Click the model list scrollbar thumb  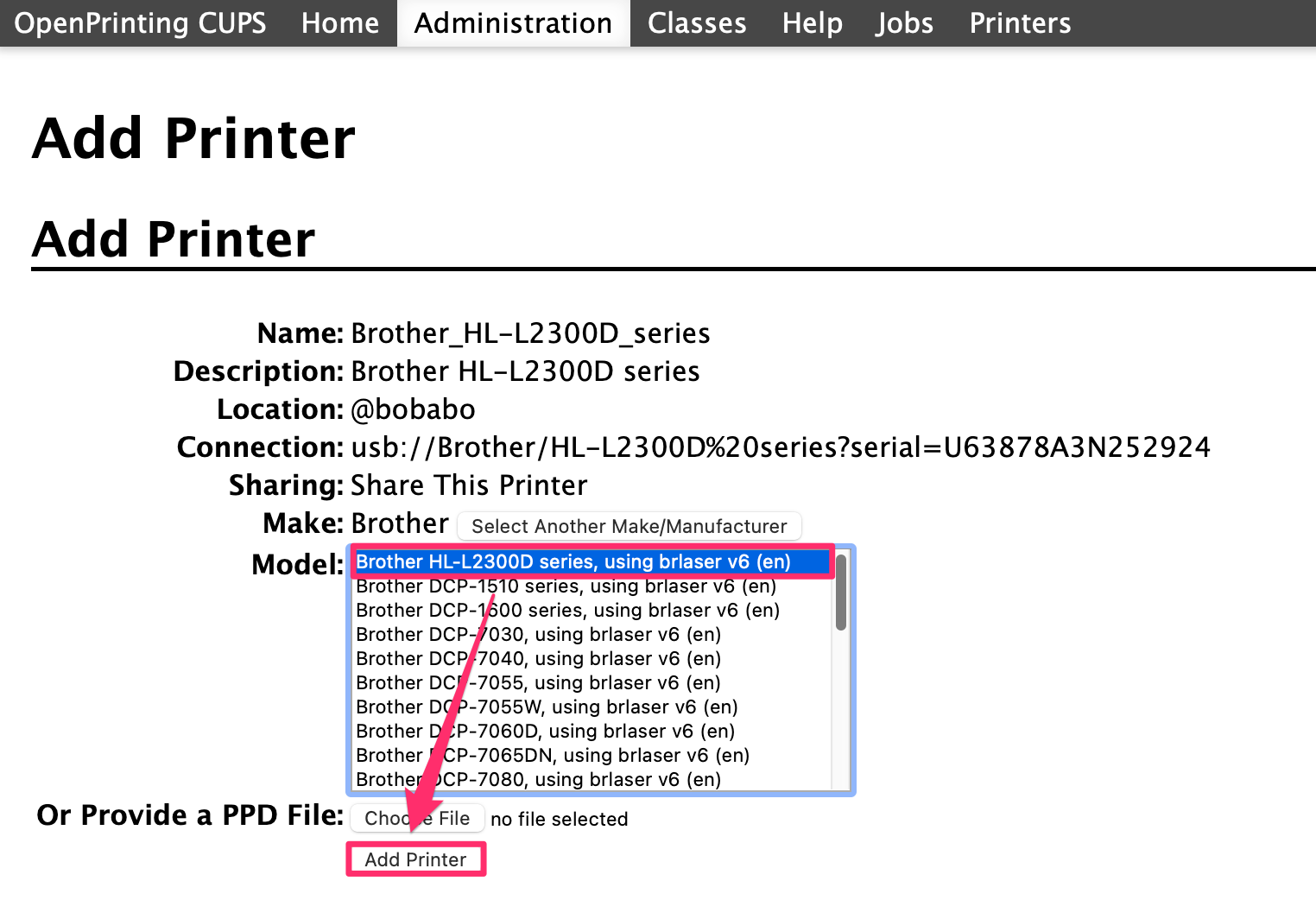841,593
